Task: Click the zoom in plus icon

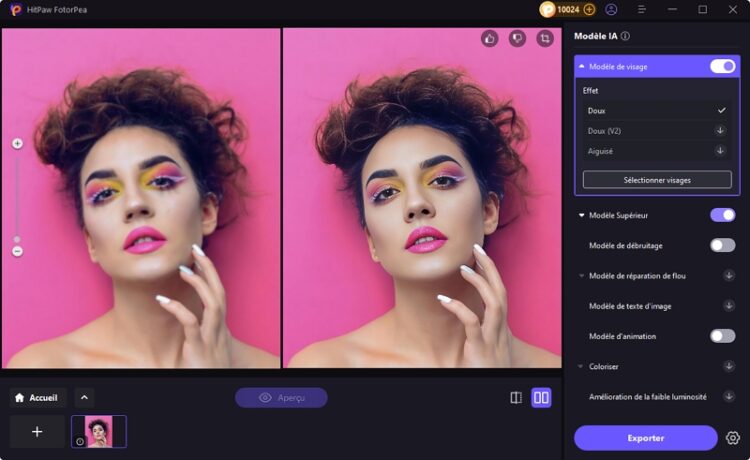Action: (17, 143)
